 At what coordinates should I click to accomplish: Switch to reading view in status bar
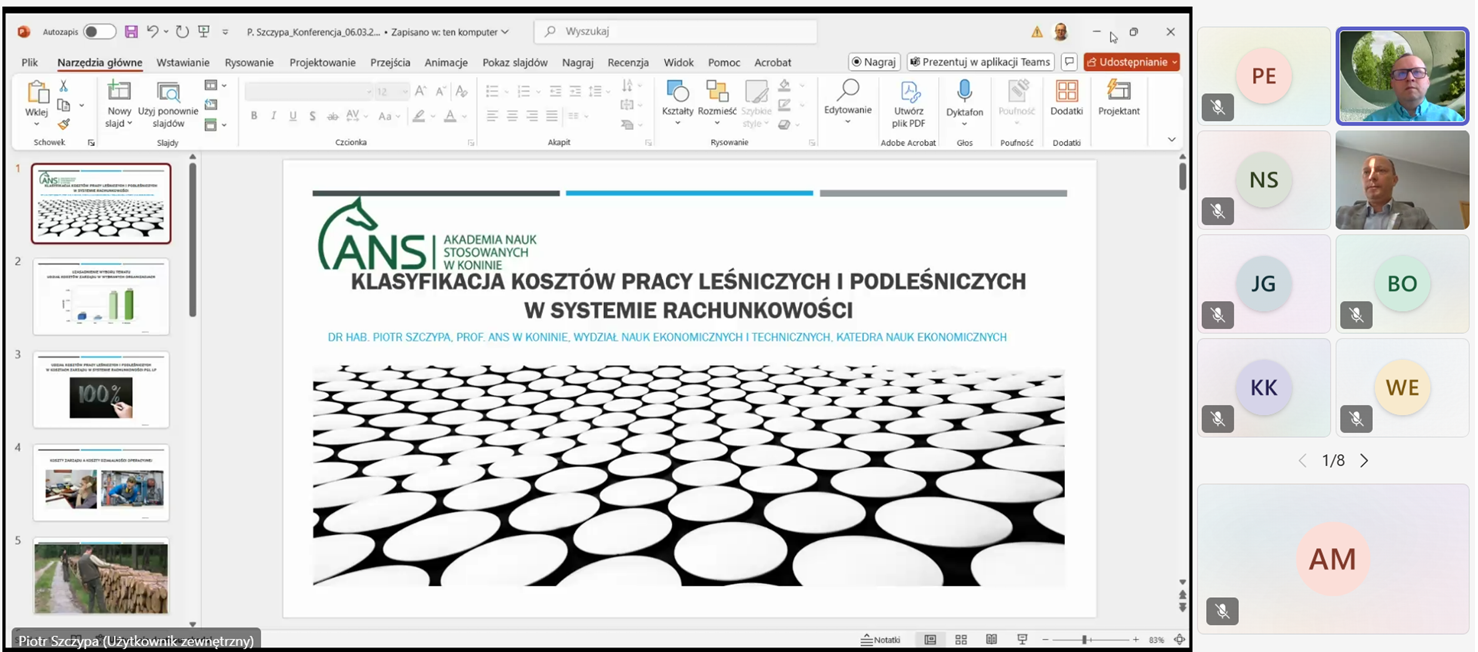click(x=991, y=640)
